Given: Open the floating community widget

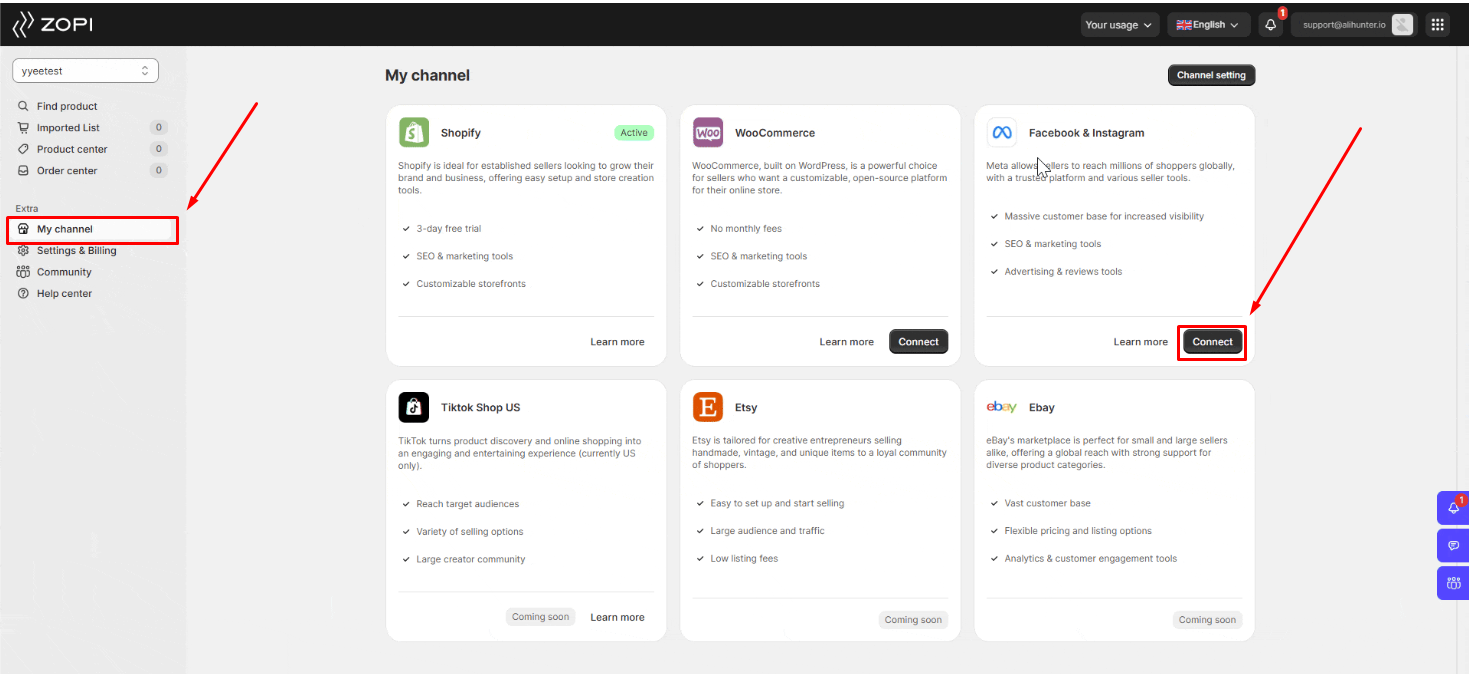Looking at the screenshot, I should click(x=1453, y=583).
